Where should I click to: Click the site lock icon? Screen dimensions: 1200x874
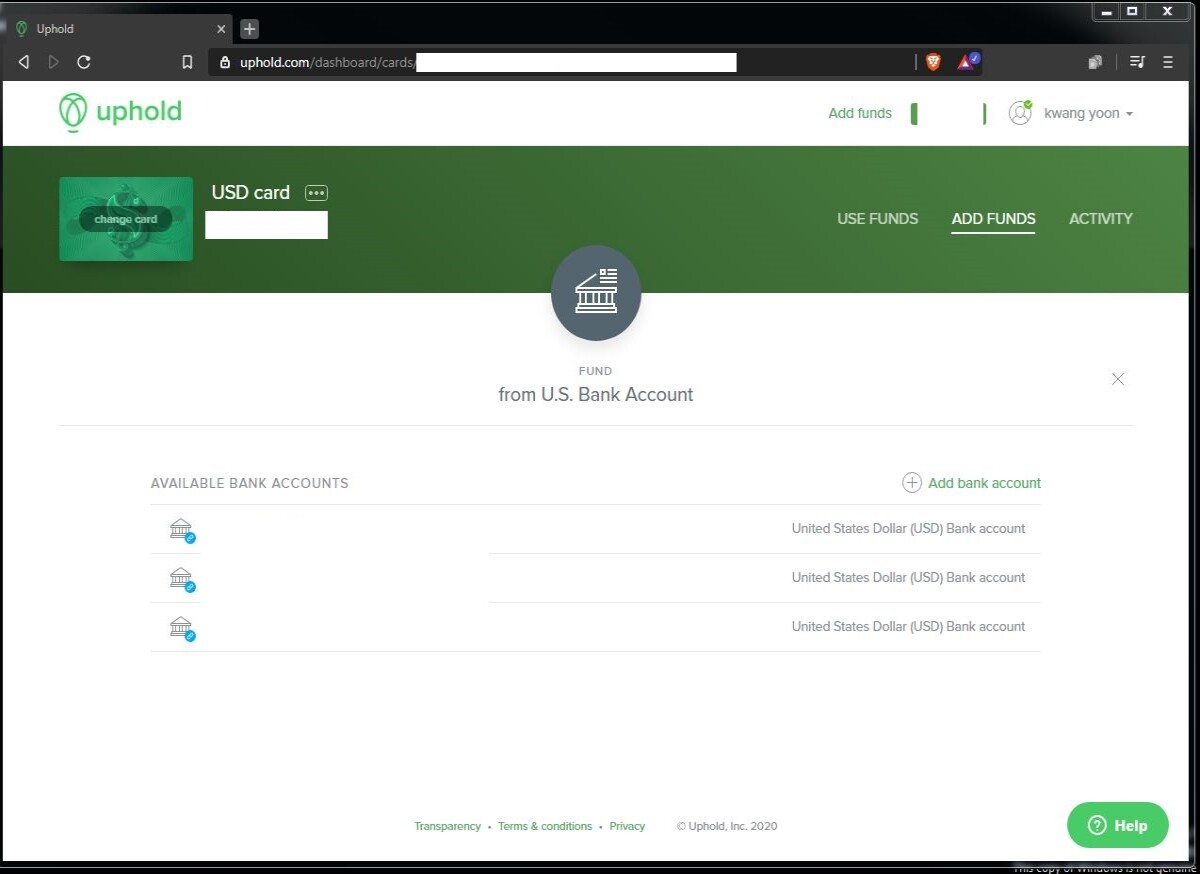click(x=225, y=62)
